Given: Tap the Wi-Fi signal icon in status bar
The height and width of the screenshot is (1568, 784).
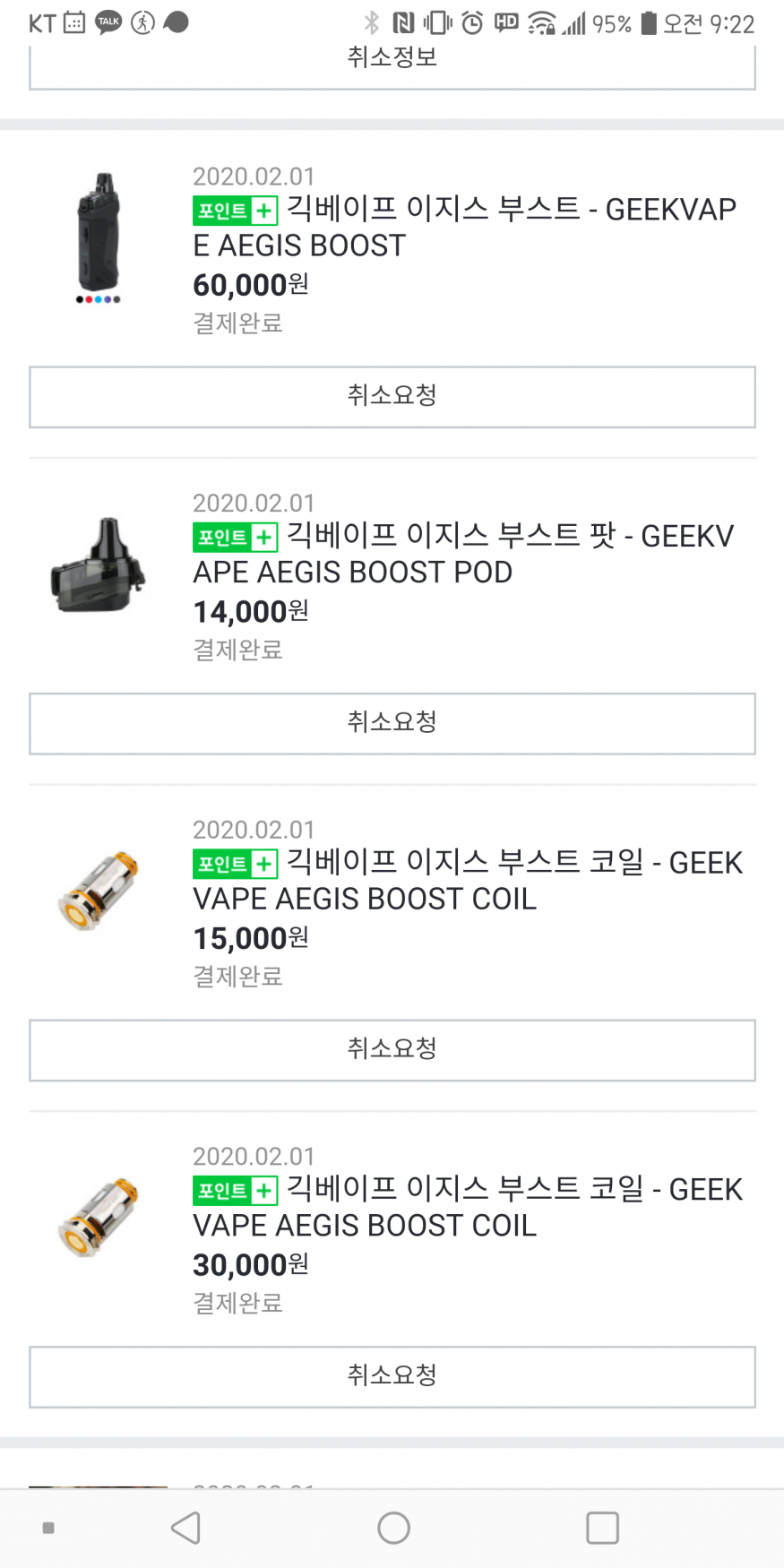Looking at the screenshot, I should click(x=541, y=22).
